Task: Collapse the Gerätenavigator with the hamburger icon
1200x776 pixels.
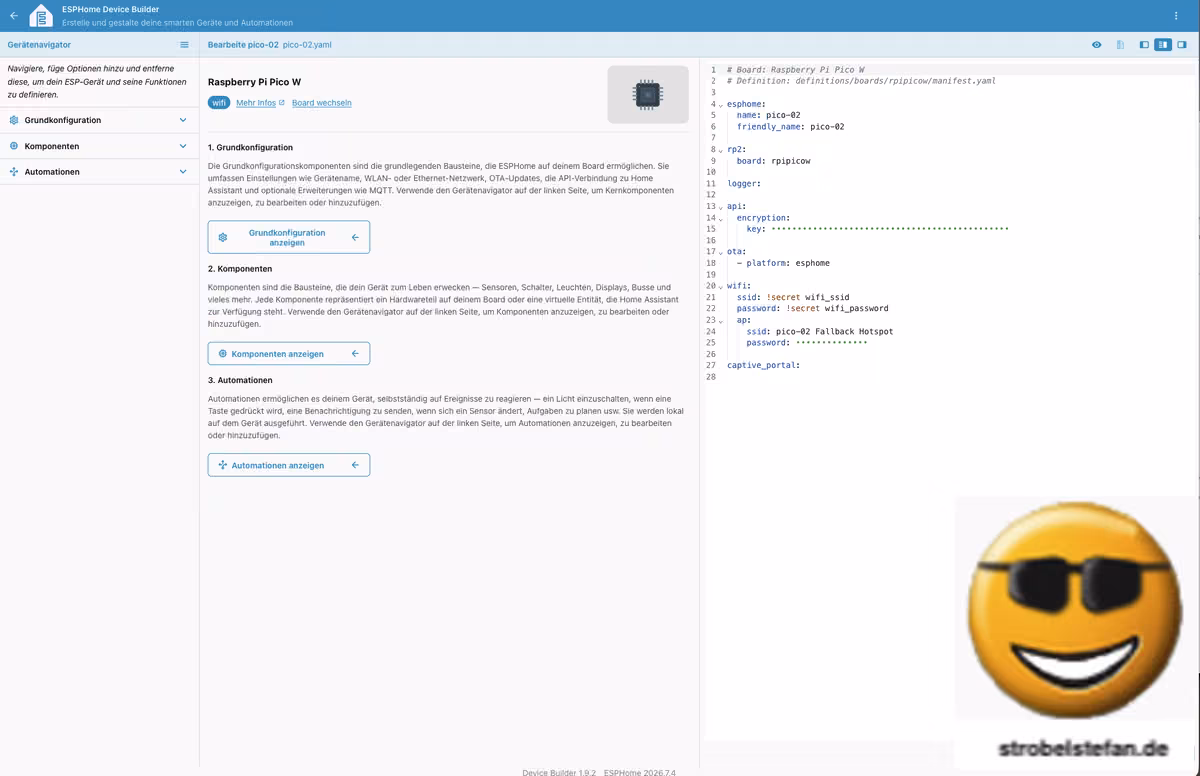Action: [184, 45]
